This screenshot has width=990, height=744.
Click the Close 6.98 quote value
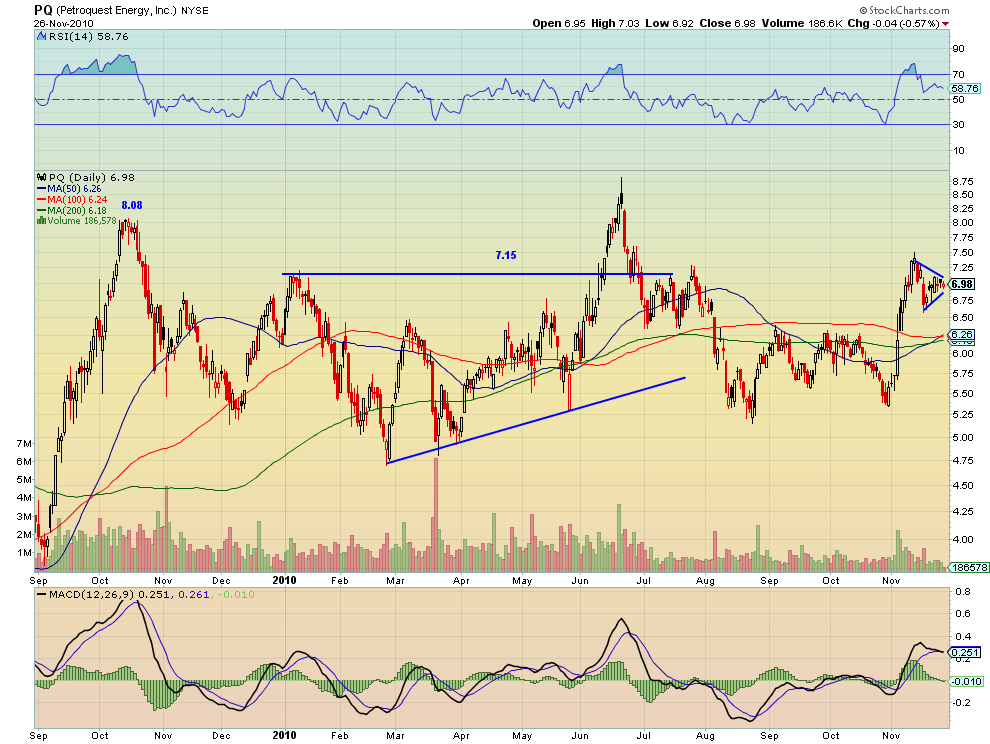pyautogui.click(x=727, y=23)
